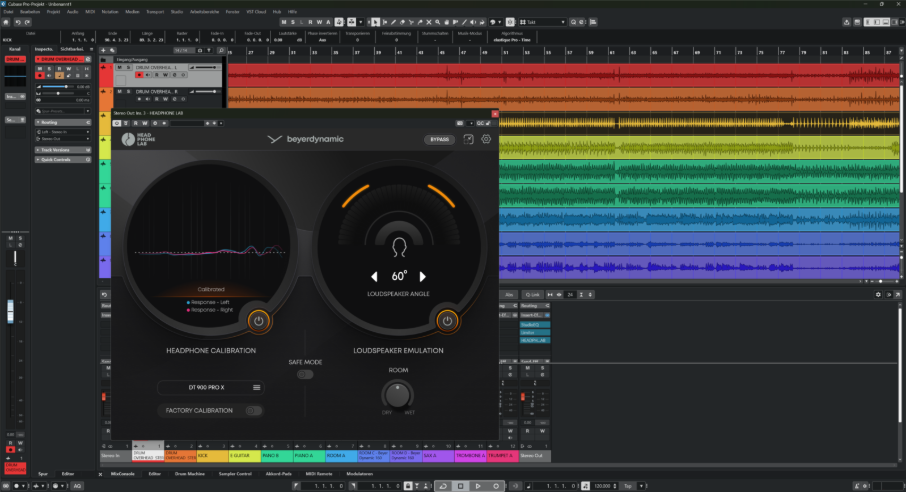This screenshot has width=906, height=492.
Task: Switch on Factory Calibration toggle
Action: [x=253, y=410]
